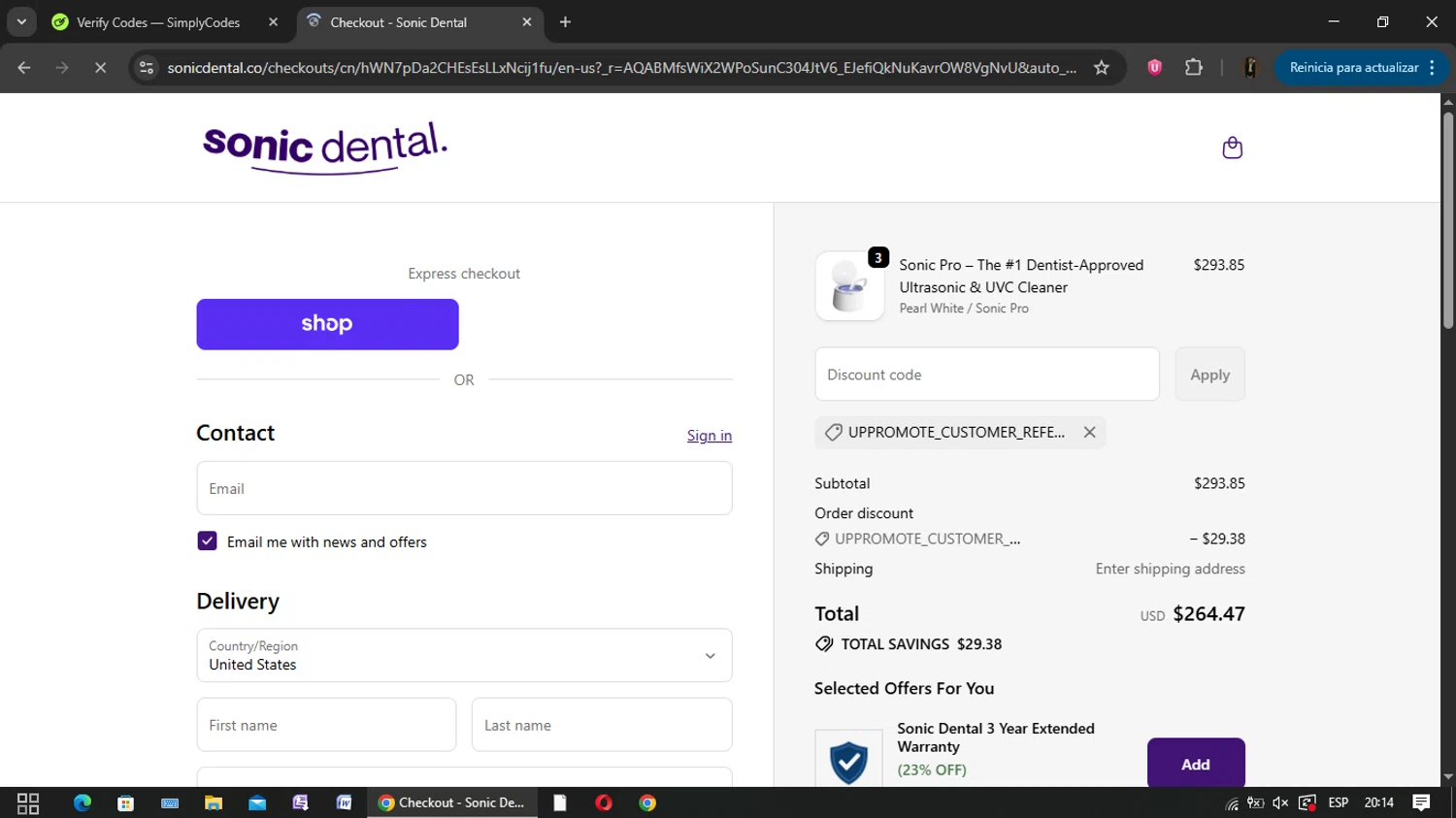Focus the Email input field
Viewport: 1456px width, 818px height.
tap(464, 488)
